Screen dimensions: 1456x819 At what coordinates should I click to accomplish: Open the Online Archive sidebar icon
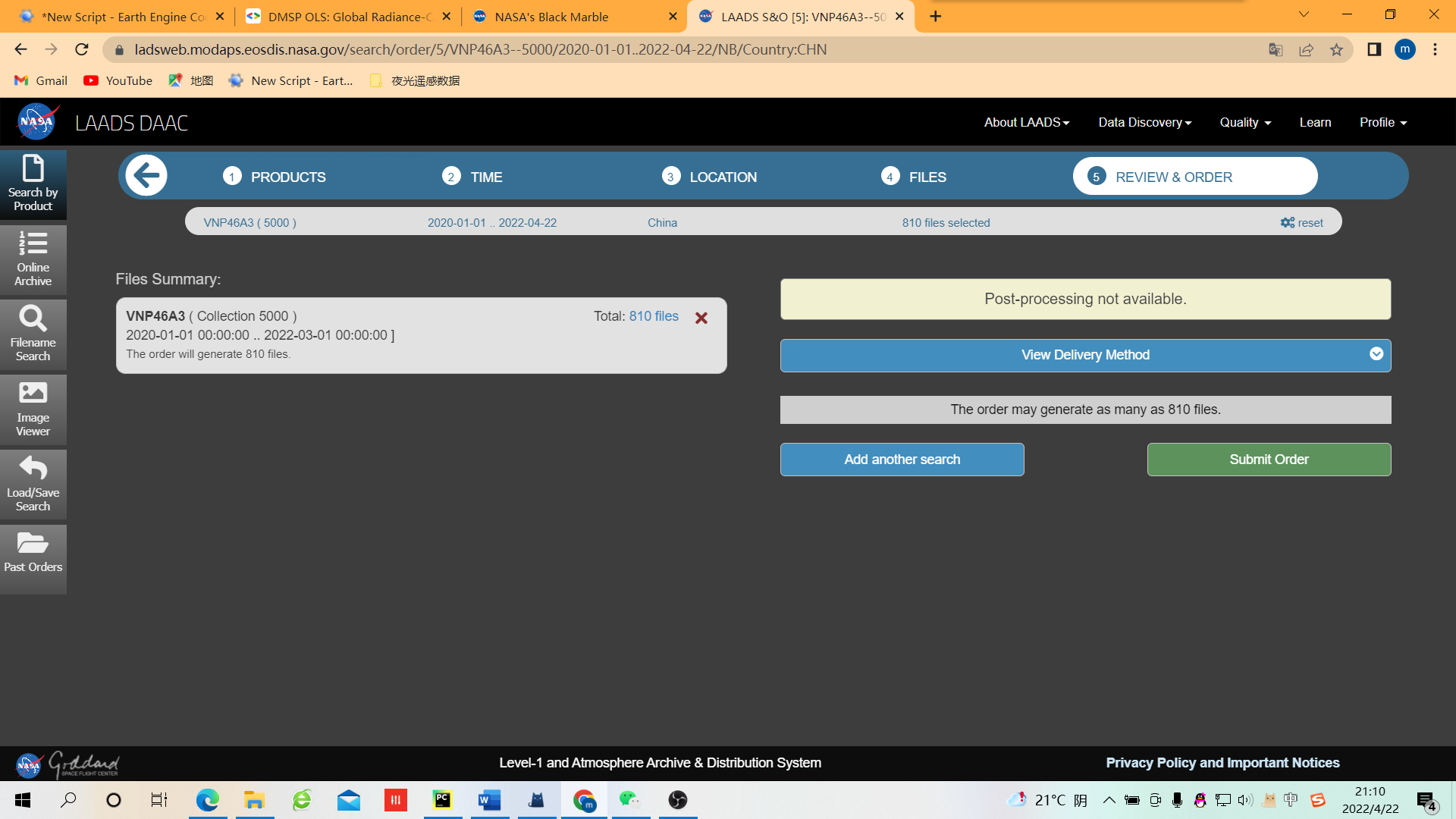pyautogui.click(x=33, y=259)
